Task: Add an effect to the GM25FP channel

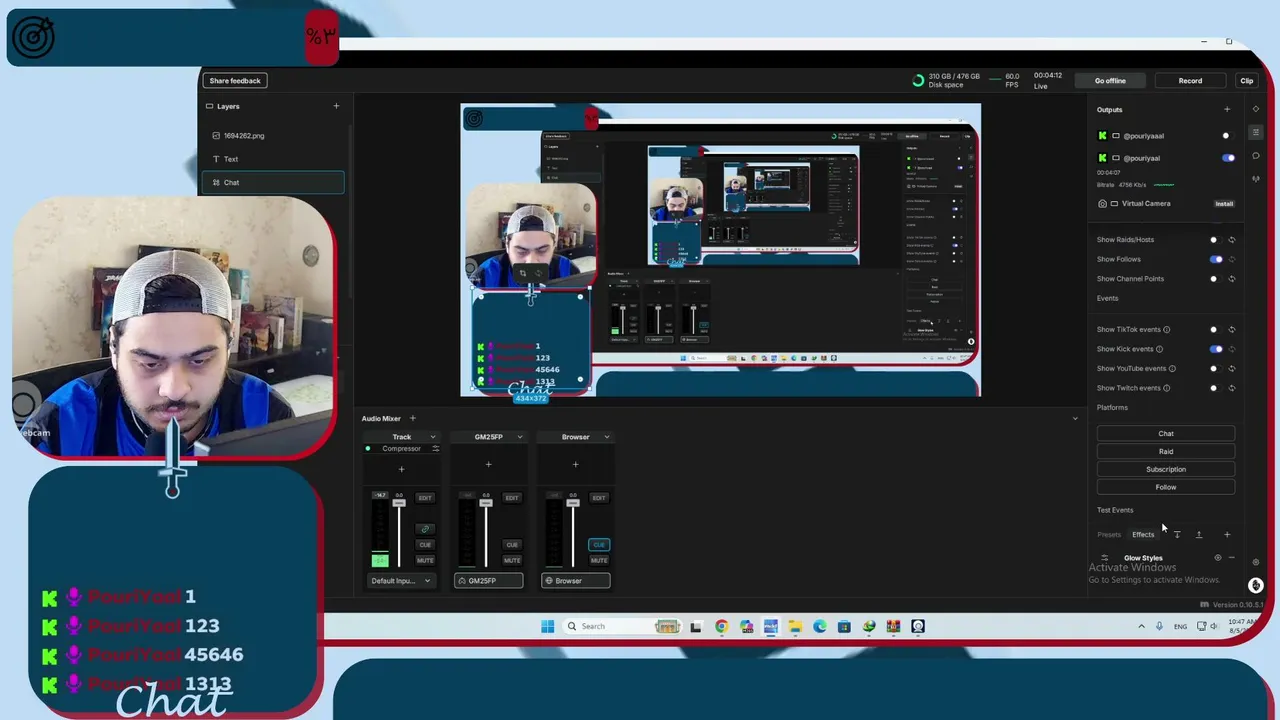Action: 488,464
